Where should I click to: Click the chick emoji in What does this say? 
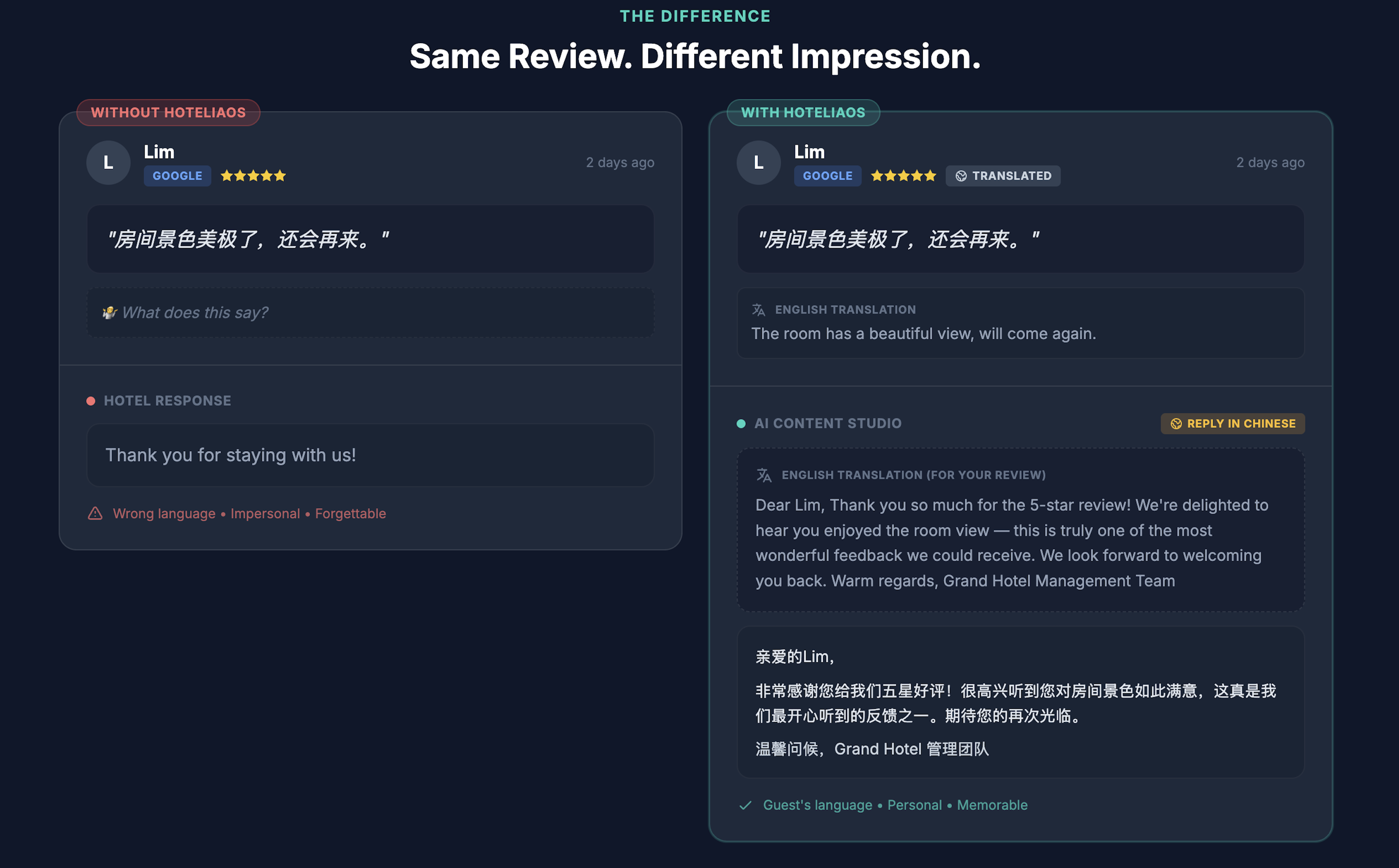click(x=110, y=312)
